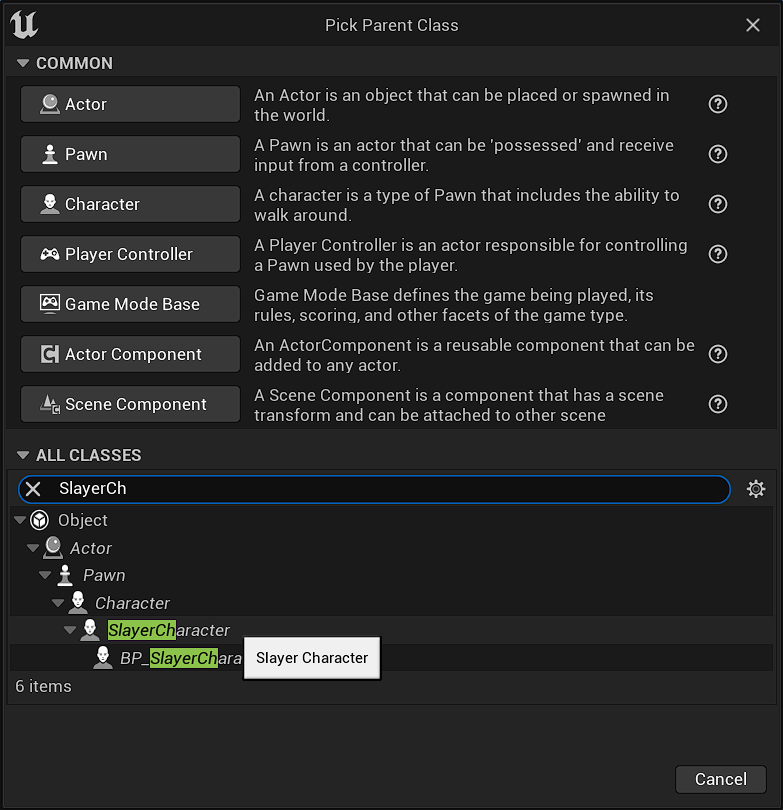Collapse the COMMON section
Viewport: 783px width, 810px height.
tap(23, 63)
